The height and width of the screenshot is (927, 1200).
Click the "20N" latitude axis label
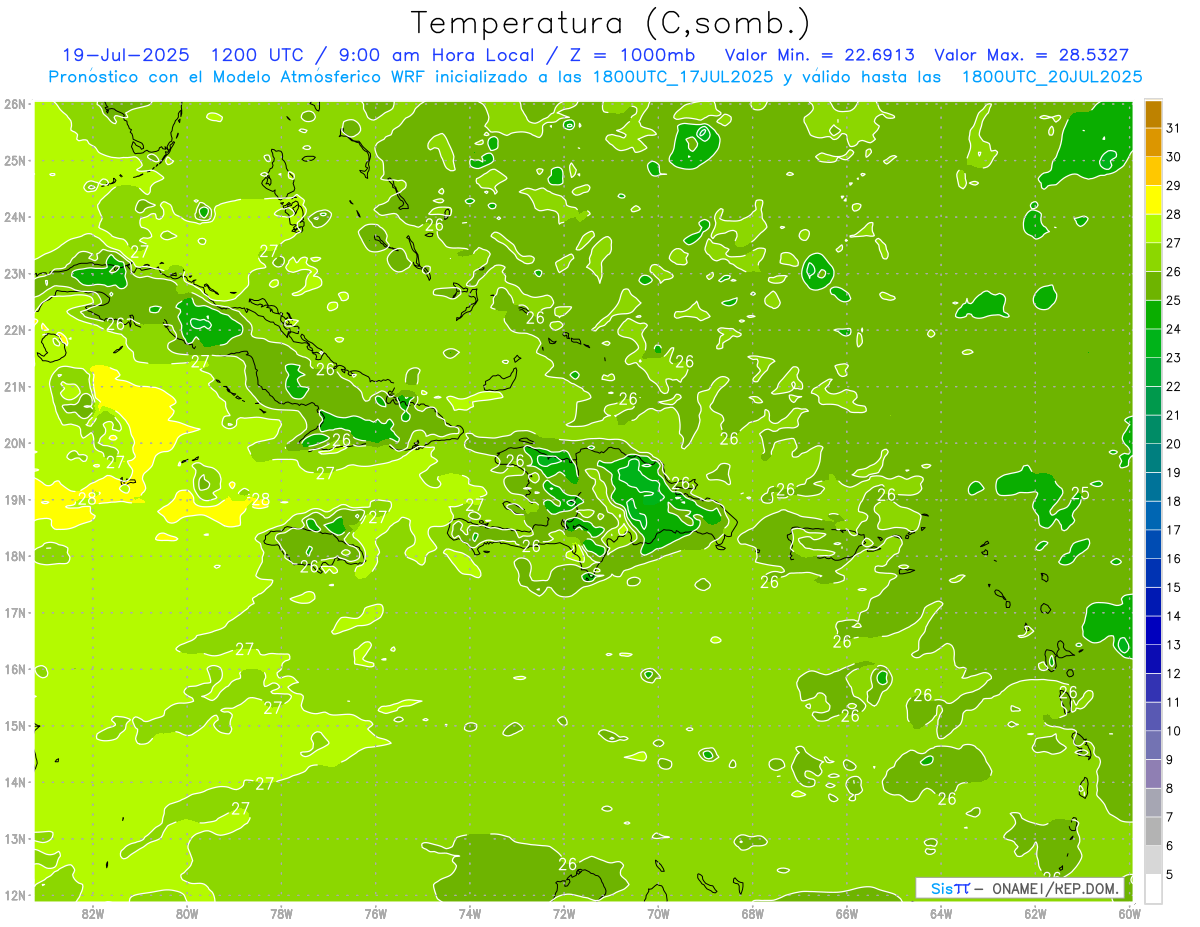coord(14,443)
